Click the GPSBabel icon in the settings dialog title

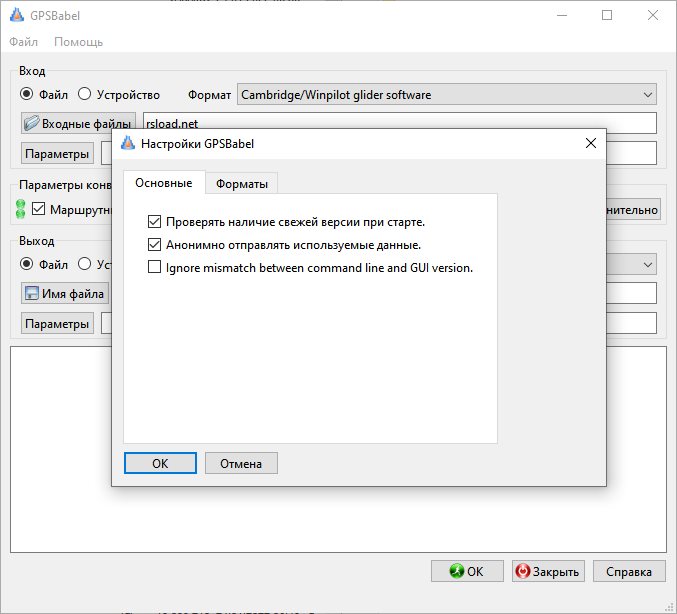tap(128, 143)
